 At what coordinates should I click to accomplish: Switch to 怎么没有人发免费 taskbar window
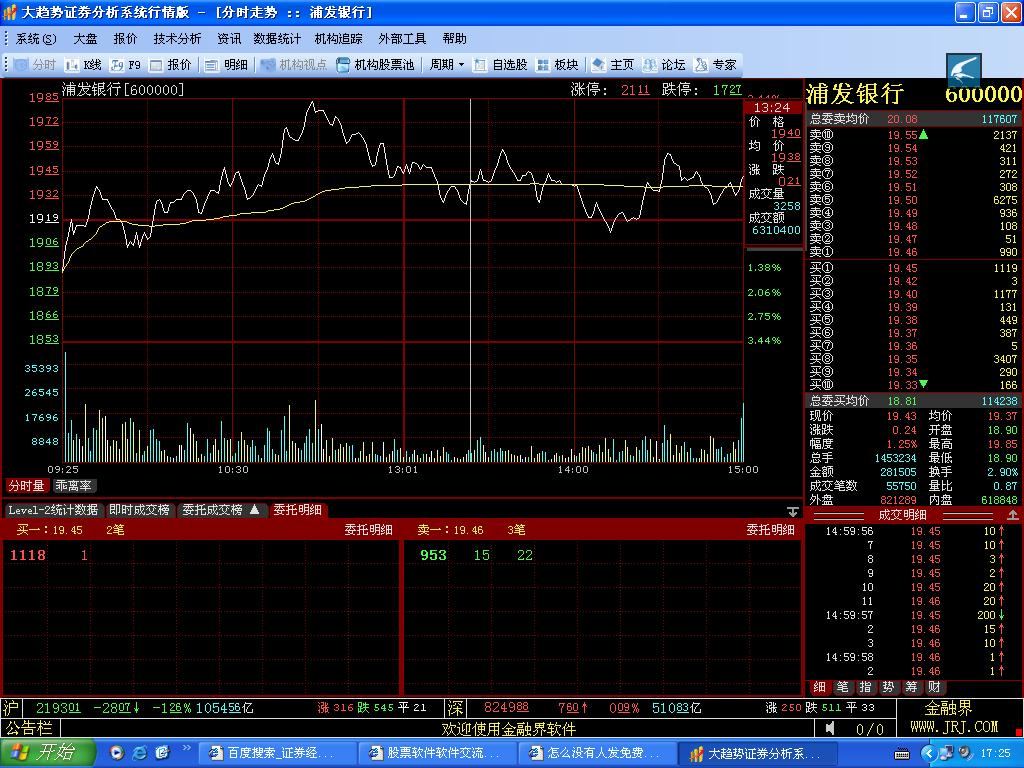point(596,753)
